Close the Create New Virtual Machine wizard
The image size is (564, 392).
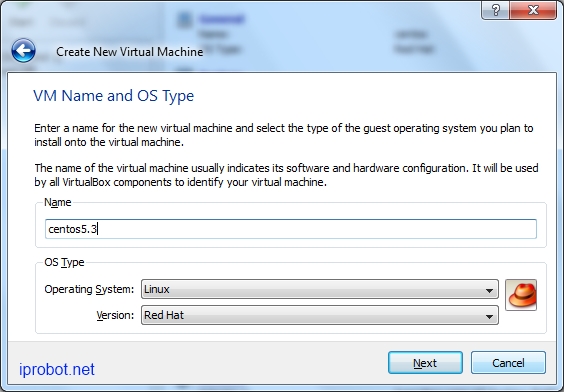533,10
